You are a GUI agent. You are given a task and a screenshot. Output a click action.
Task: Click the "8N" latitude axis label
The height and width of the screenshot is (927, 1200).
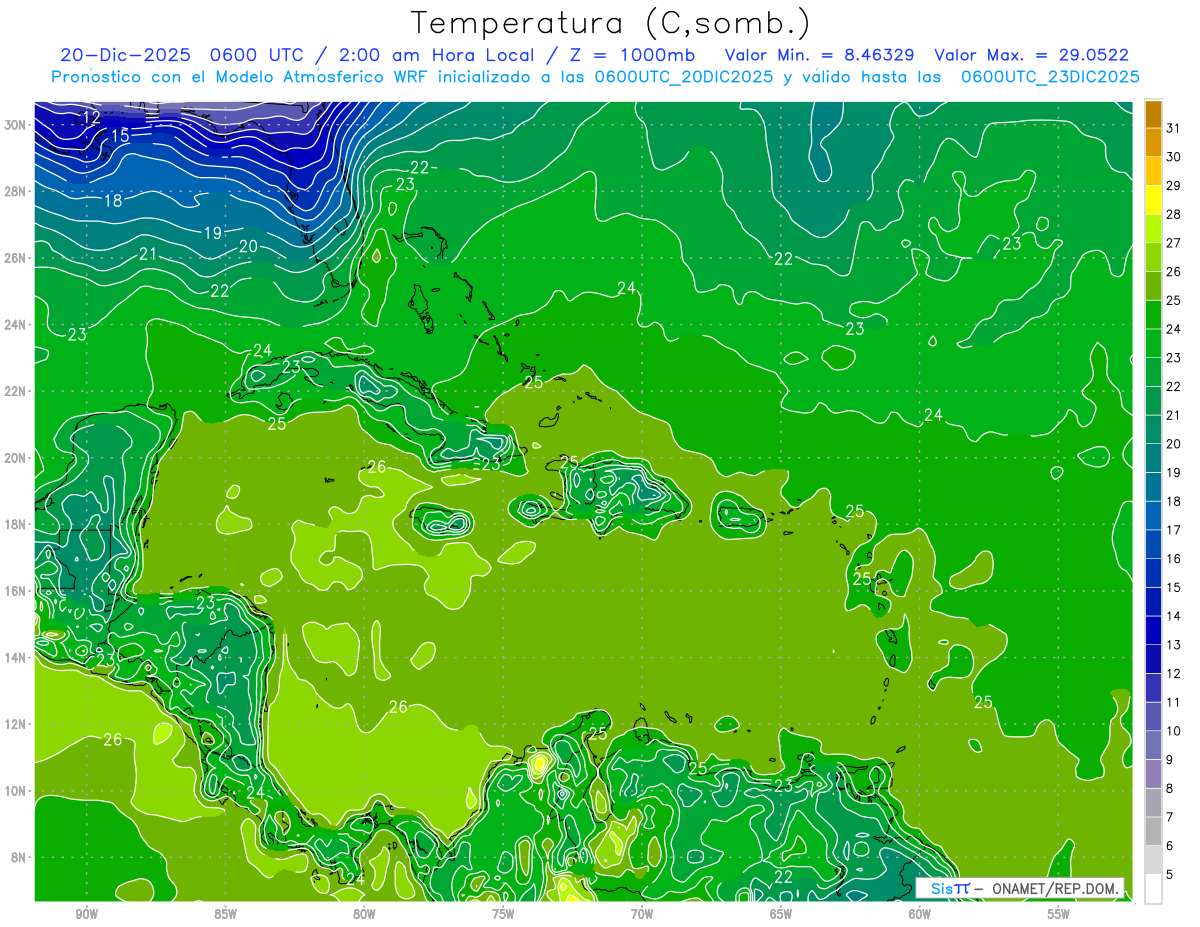[18, 857]
